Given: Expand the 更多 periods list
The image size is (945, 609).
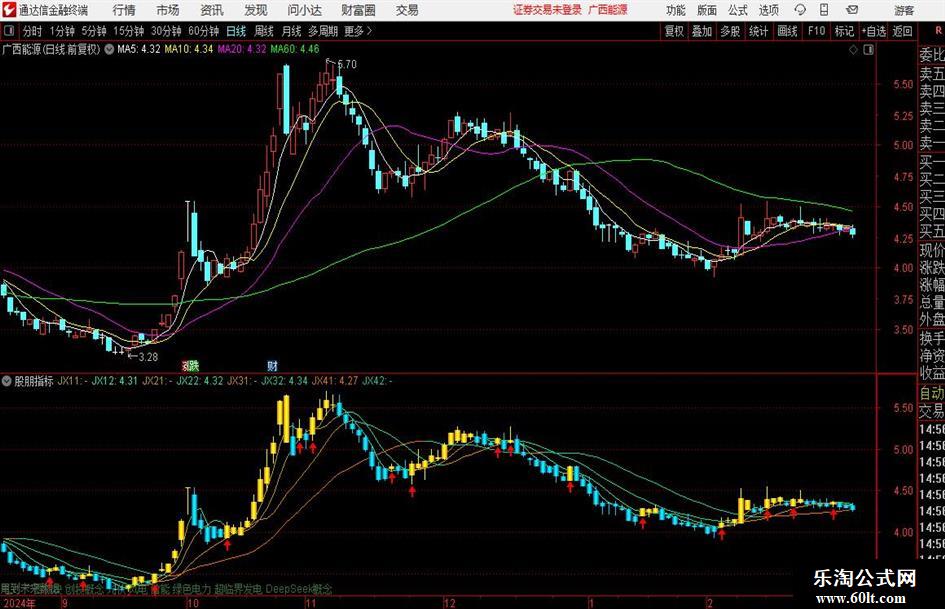Looking at the screenshot, I should click(358, 31).
